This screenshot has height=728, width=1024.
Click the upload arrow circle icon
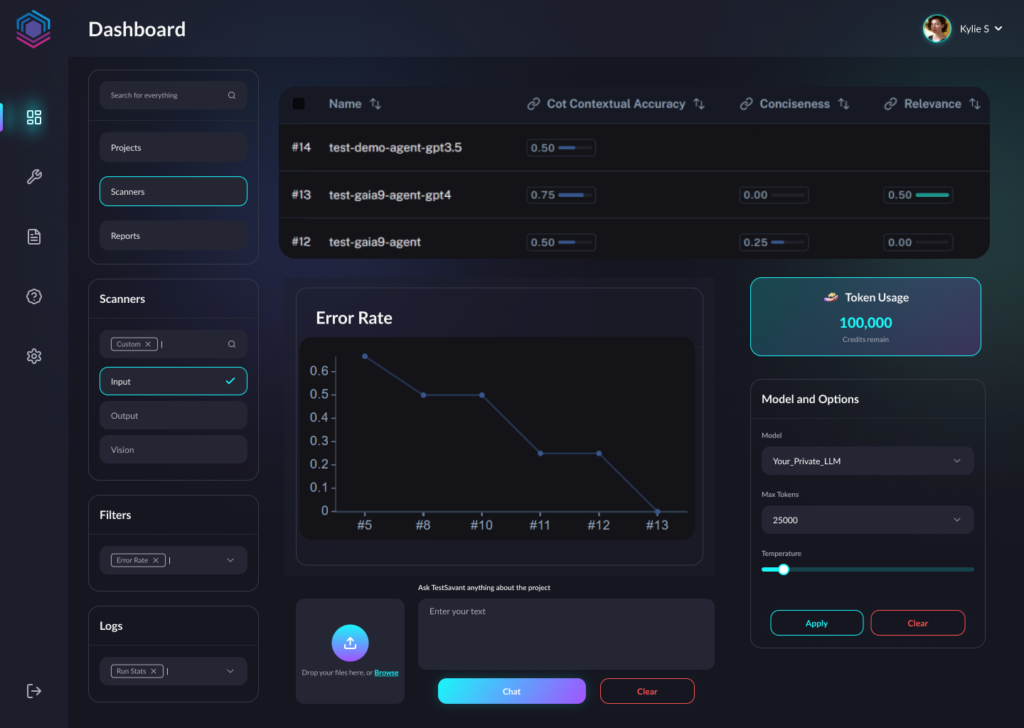coord(350,643)
